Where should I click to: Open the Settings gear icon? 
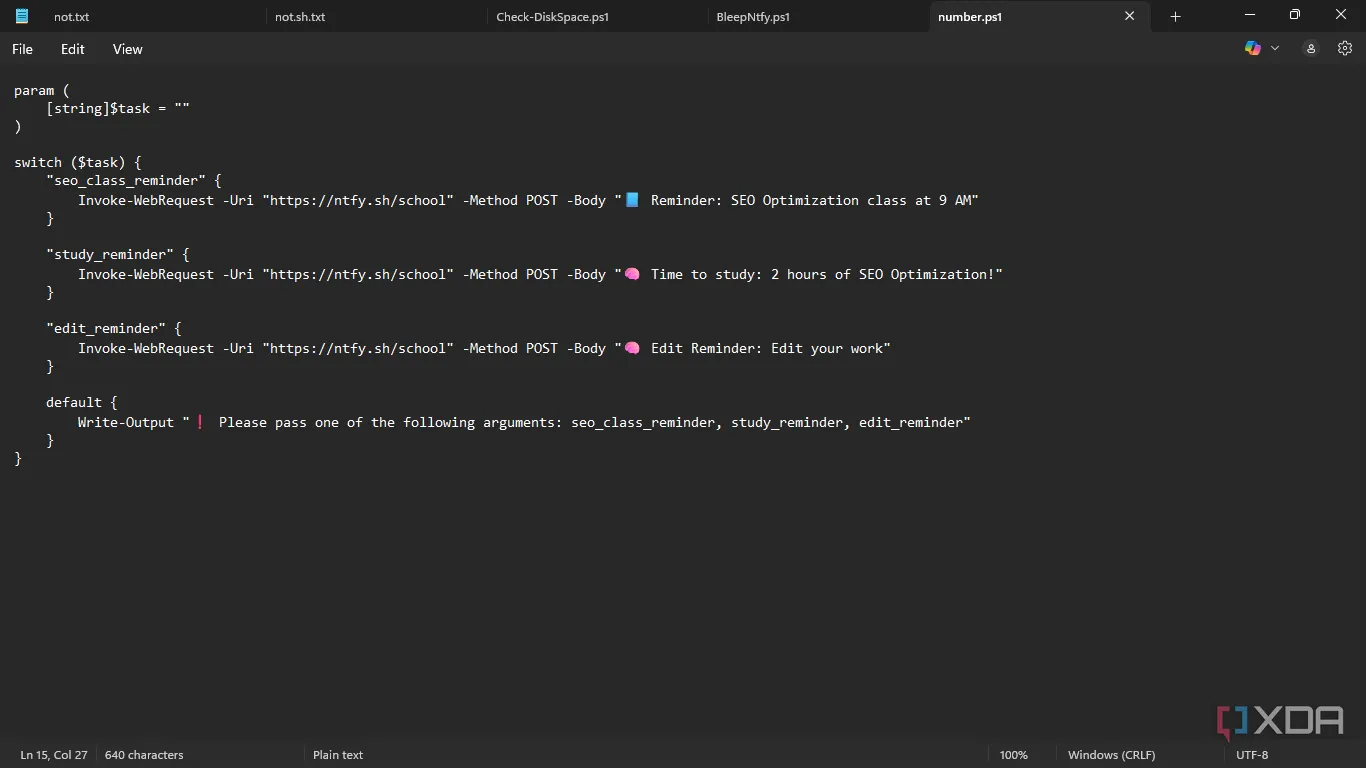tap(1345, 48)
